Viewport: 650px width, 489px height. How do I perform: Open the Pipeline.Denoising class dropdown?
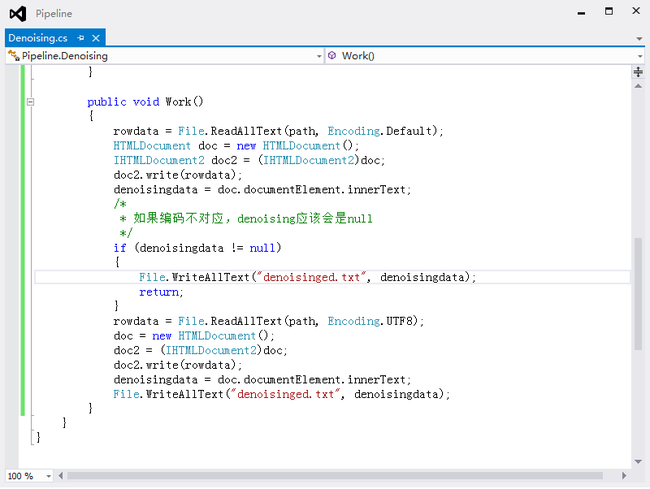[x=319, y=56]
